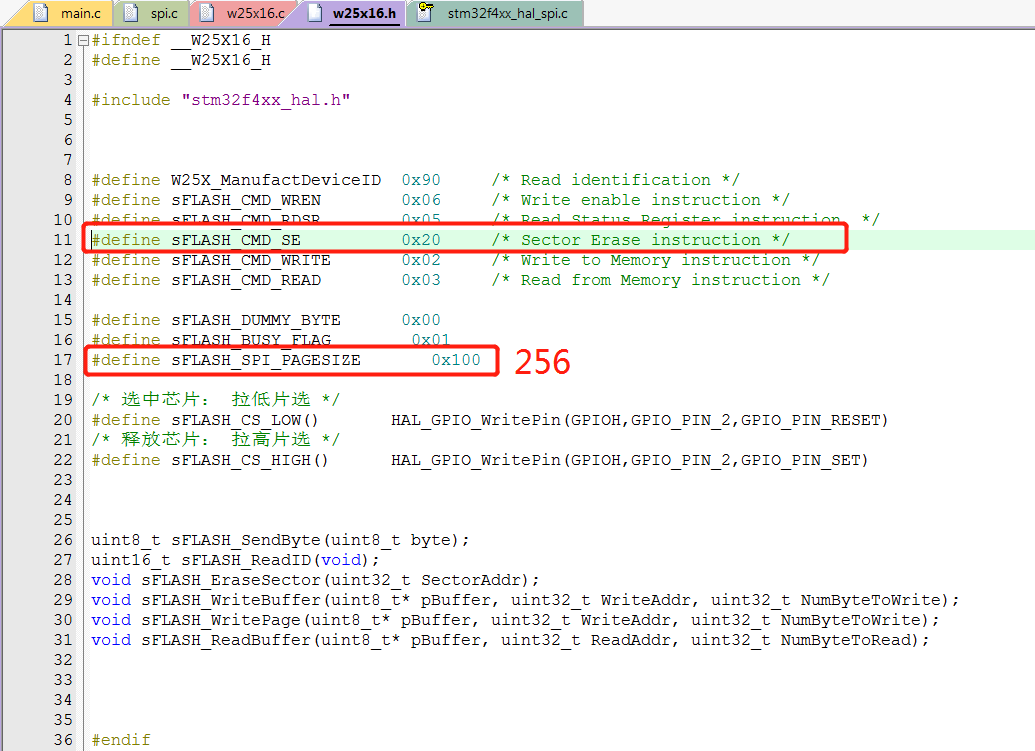Click GPIO_PIN_SET on line 22
Image resolution: width=1035 pixels, height=751 pixels.
tap(801, 460)
